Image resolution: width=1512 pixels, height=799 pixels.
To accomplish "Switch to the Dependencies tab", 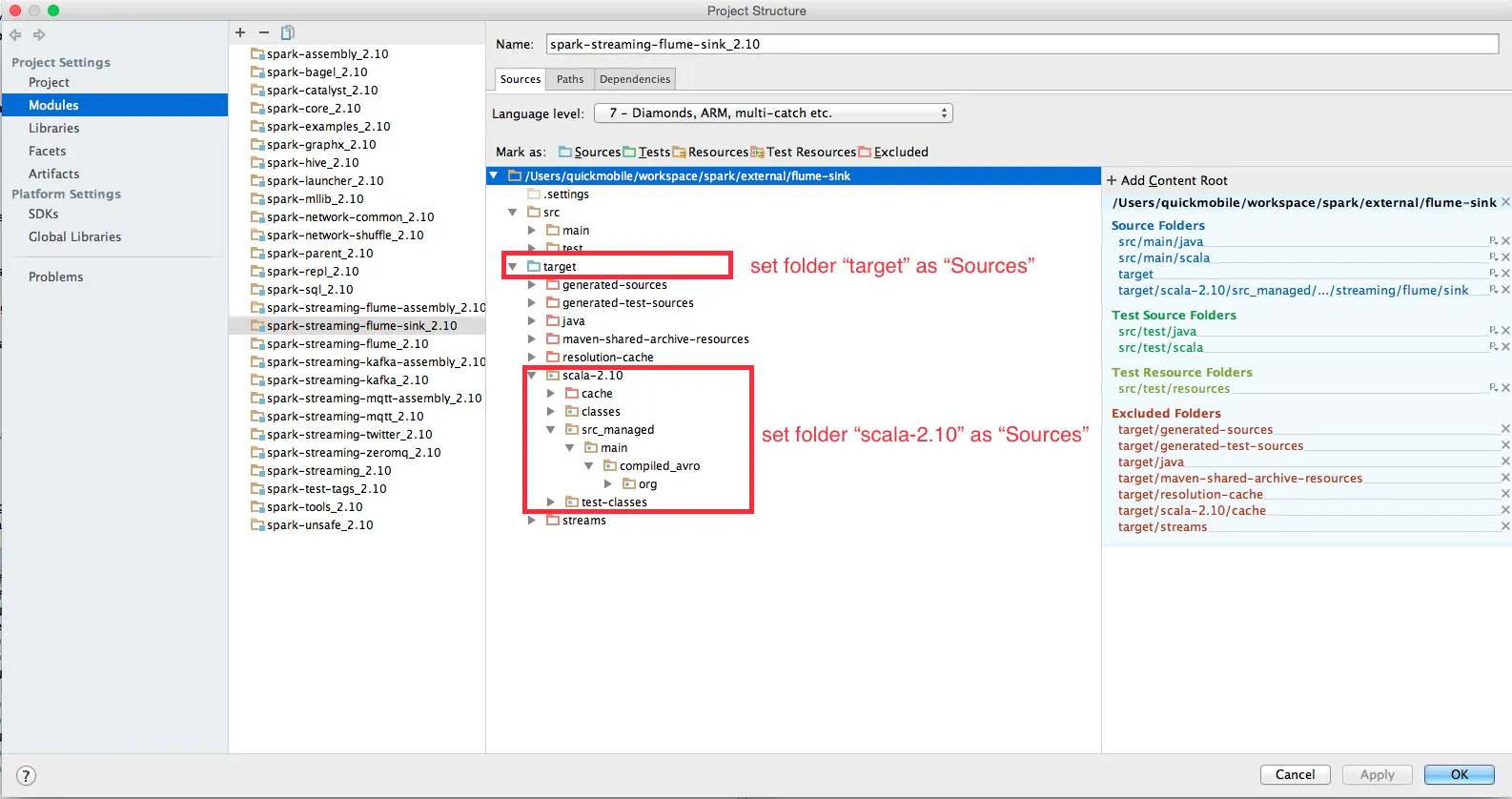I will pos(635,79).
